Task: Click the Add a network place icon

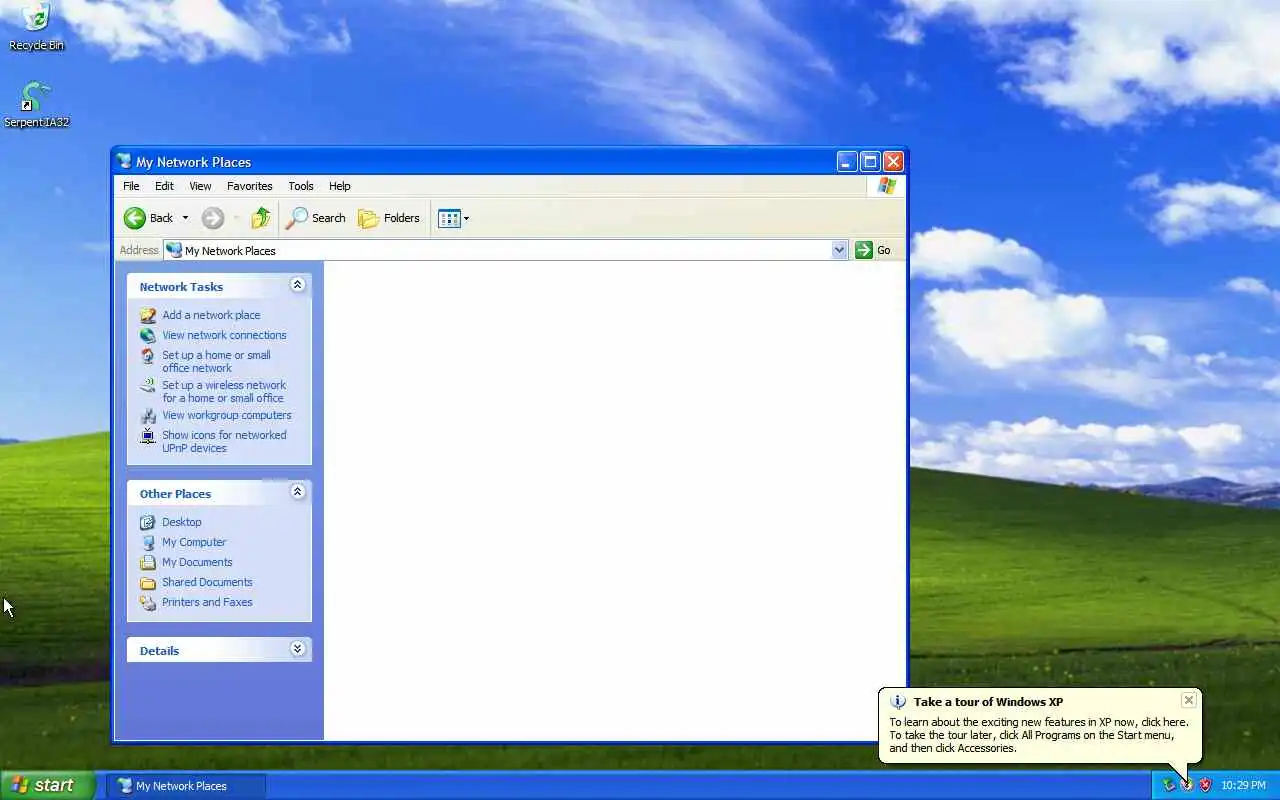Action: 148,315
